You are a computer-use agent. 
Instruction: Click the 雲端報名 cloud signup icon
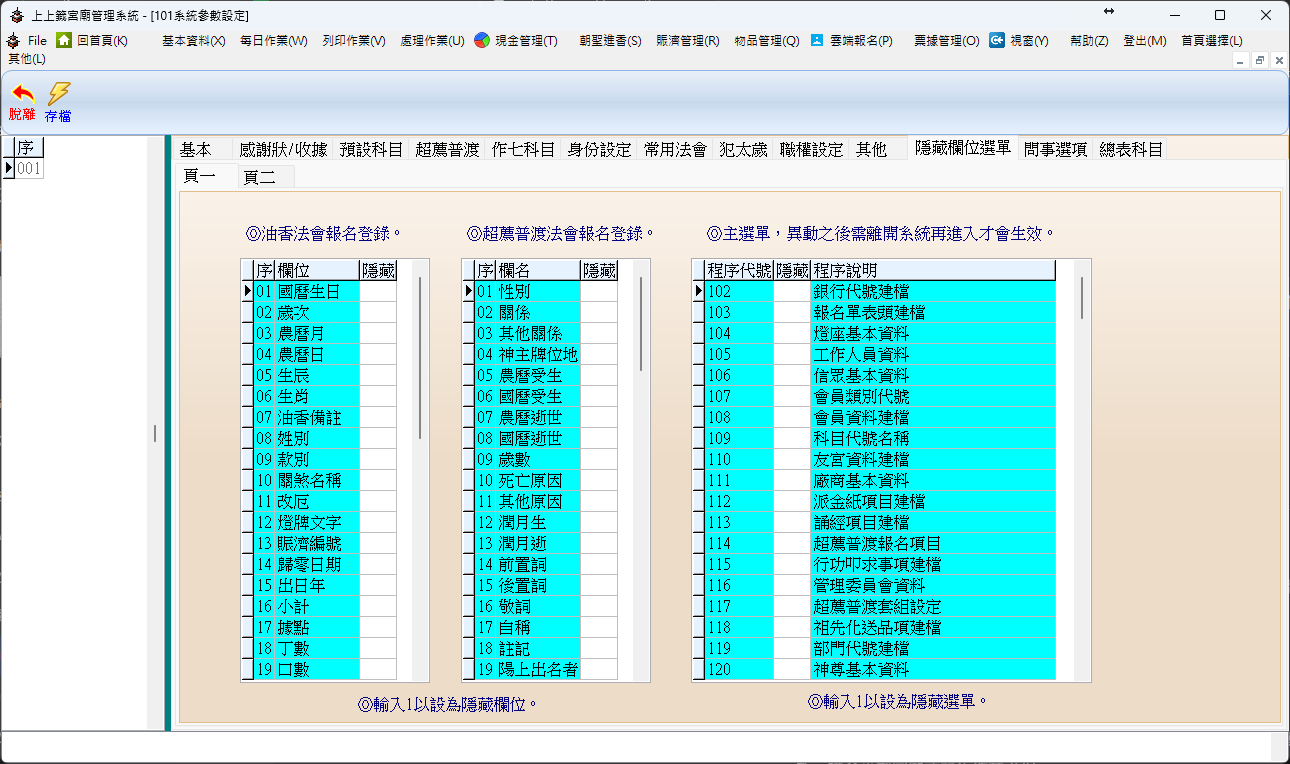coord(817,40)
